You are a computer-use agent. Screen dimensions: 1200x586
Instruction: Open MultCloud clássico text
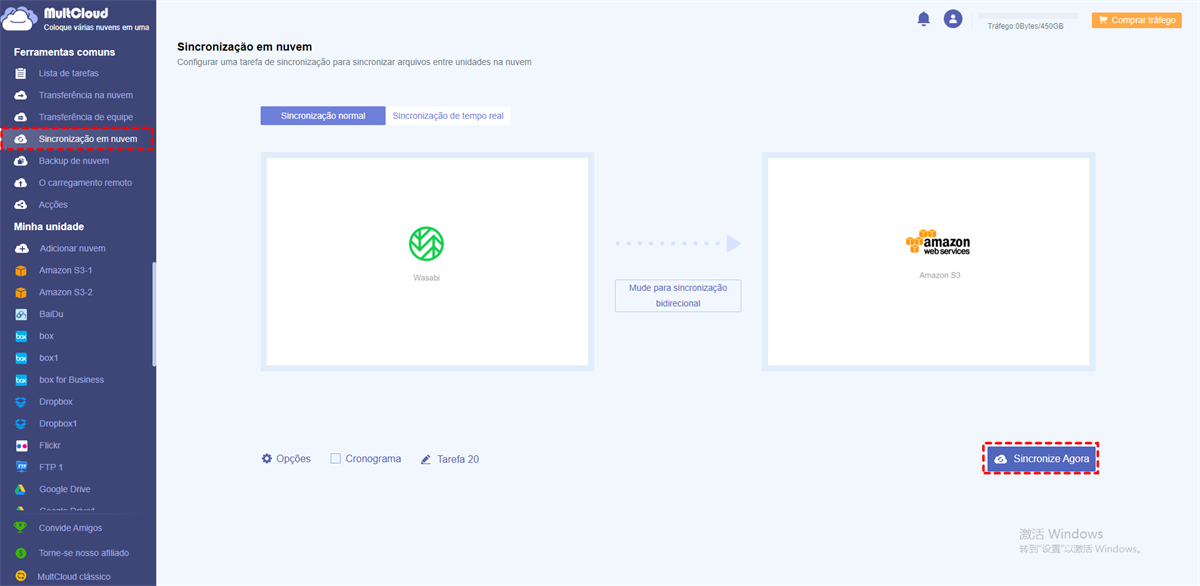pos(74,577)
